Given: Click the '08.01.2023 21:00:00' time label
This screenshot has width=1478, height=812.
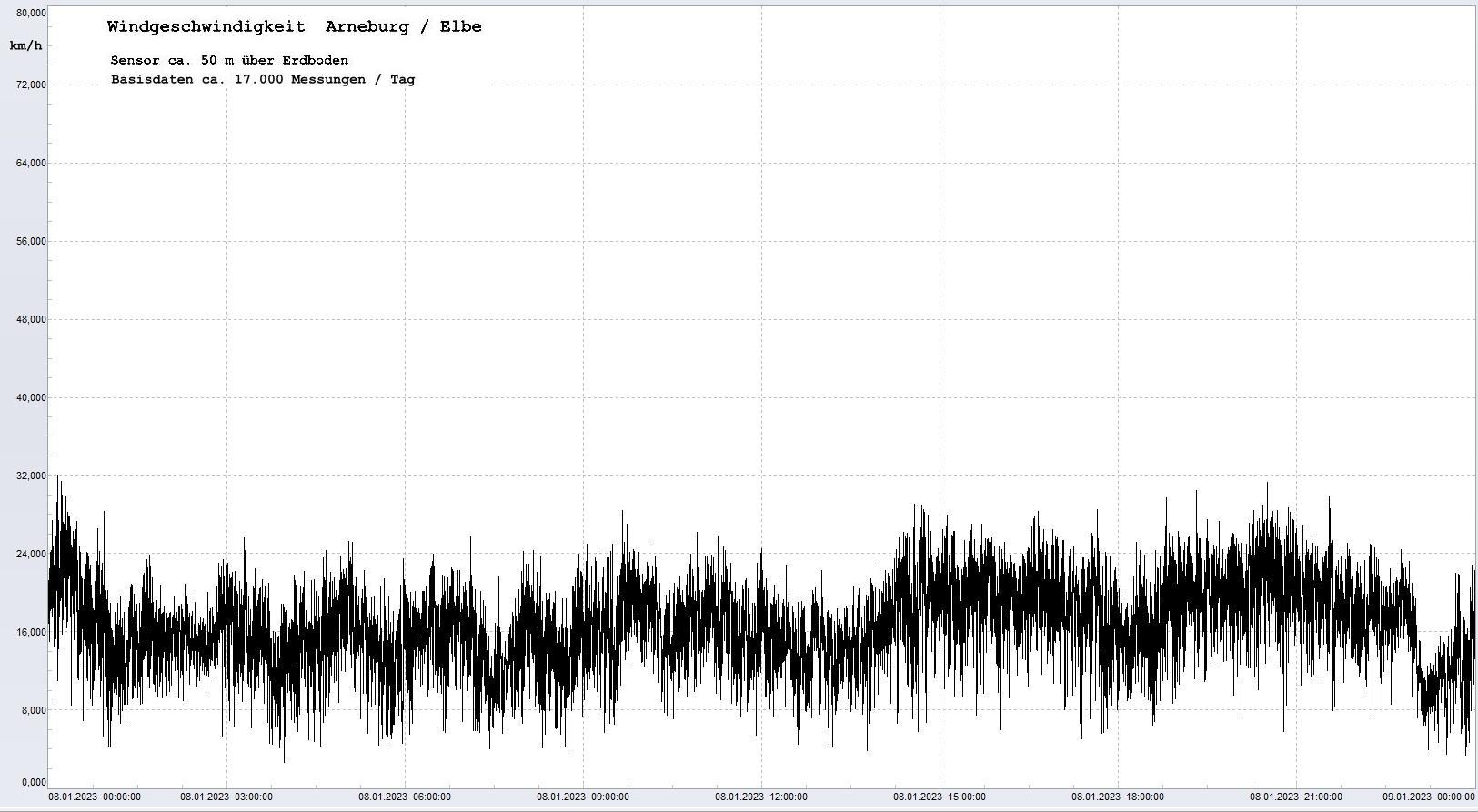Looking at the screenshot, I should point(1296,797).
